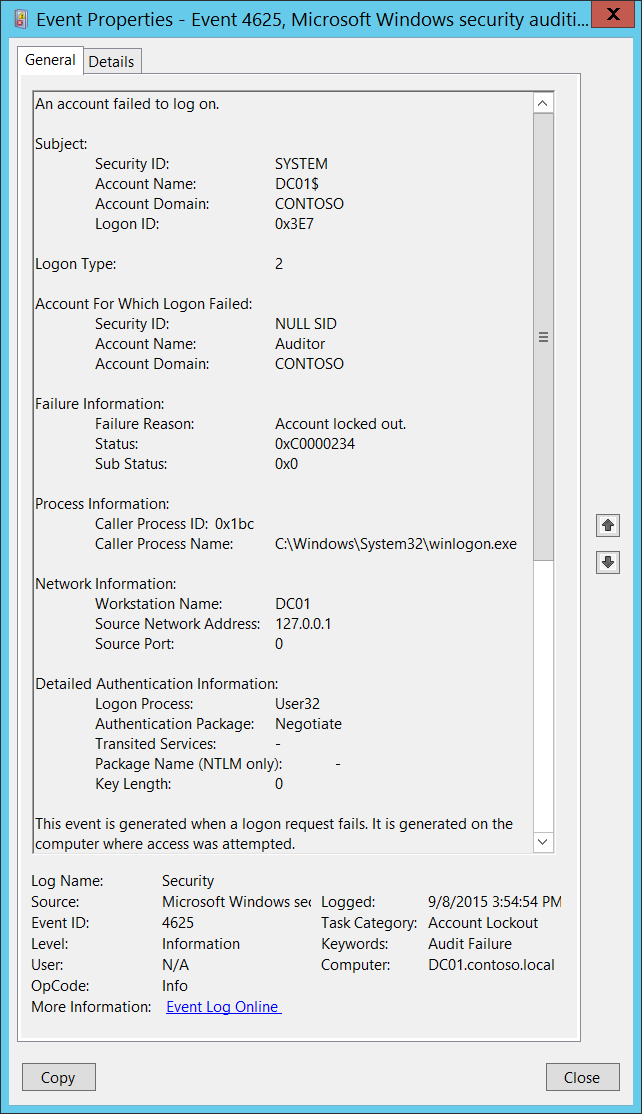Image resolution: width=642 pixels, height=1114 pixels.
Task: Click the Logged date and time value
Action: tap(494, 902)
